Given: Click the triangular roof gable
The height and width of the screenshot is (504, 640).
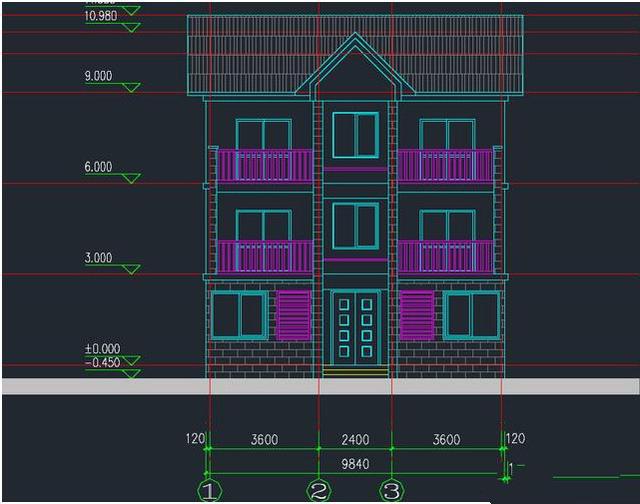Looking at the screenshot, I should point(355,70).
